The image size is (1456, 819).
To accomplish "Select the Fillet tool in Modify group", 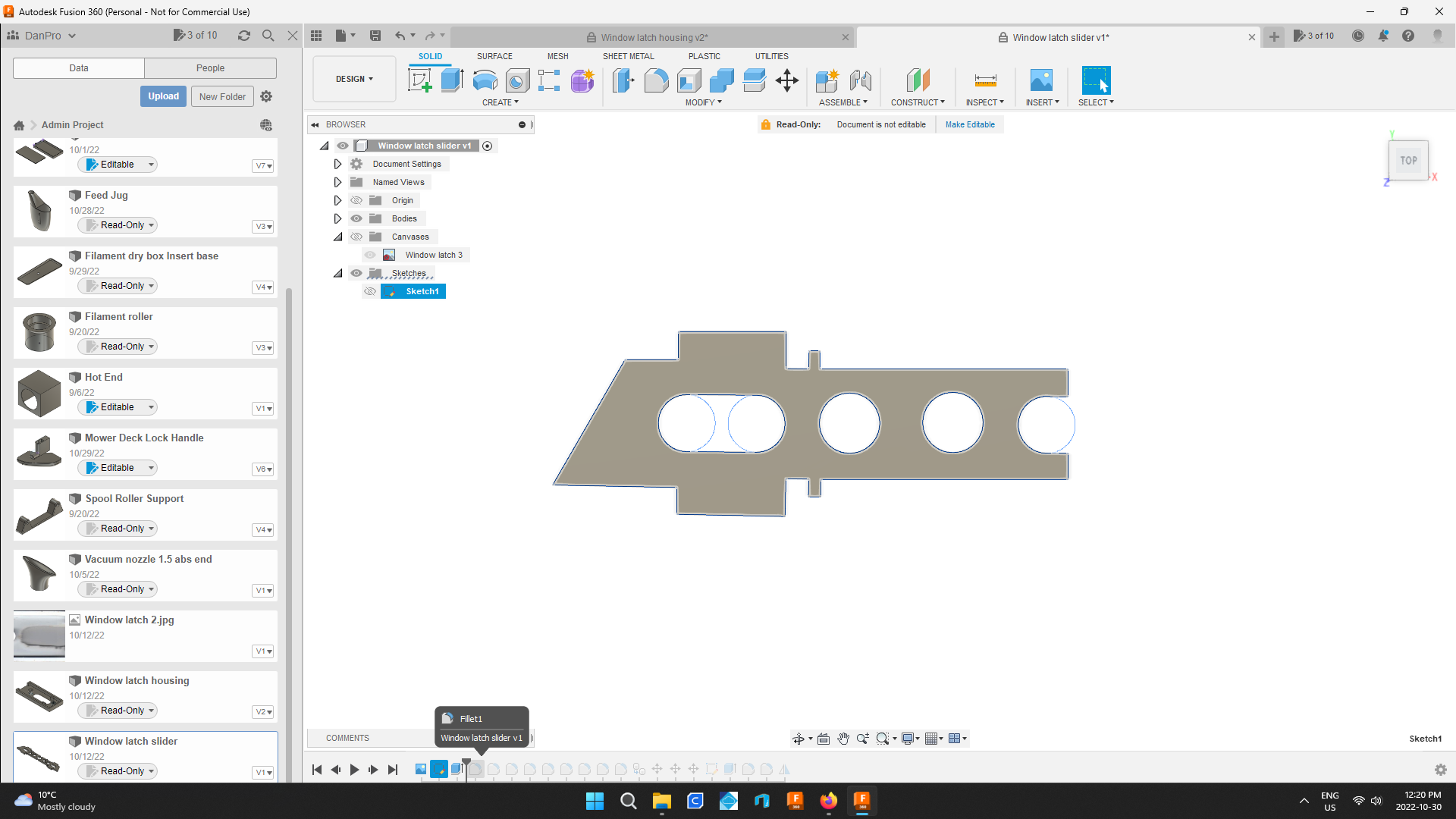I will point(657,80).
